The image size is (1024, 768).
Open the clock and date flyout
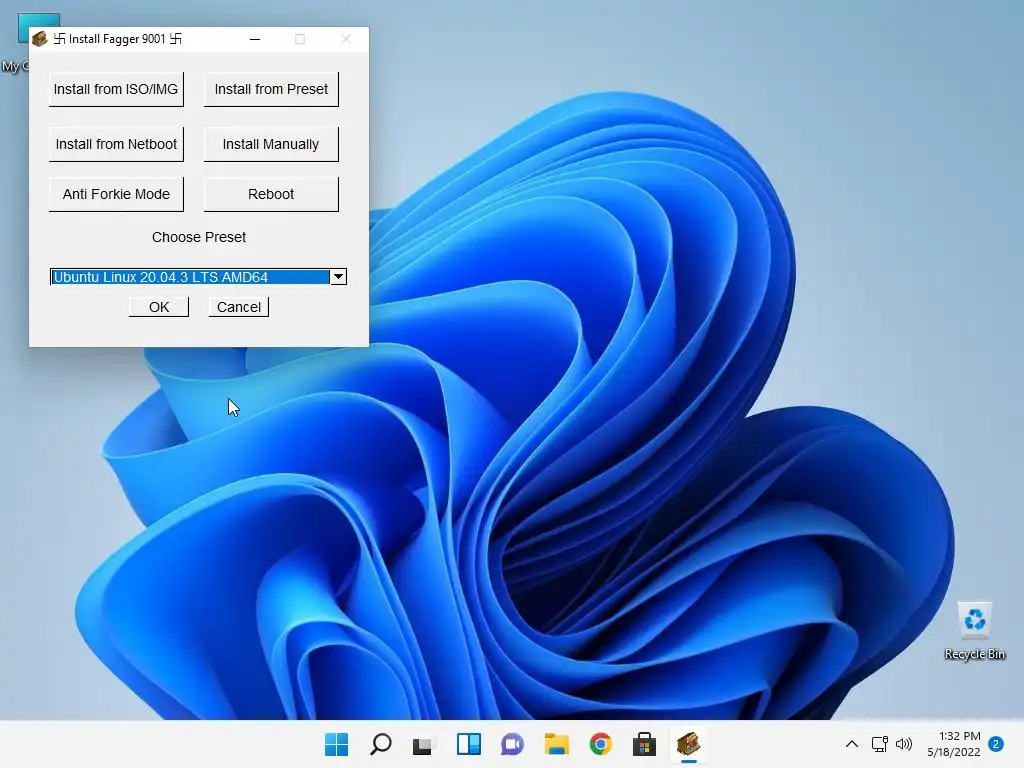(954, 744)
